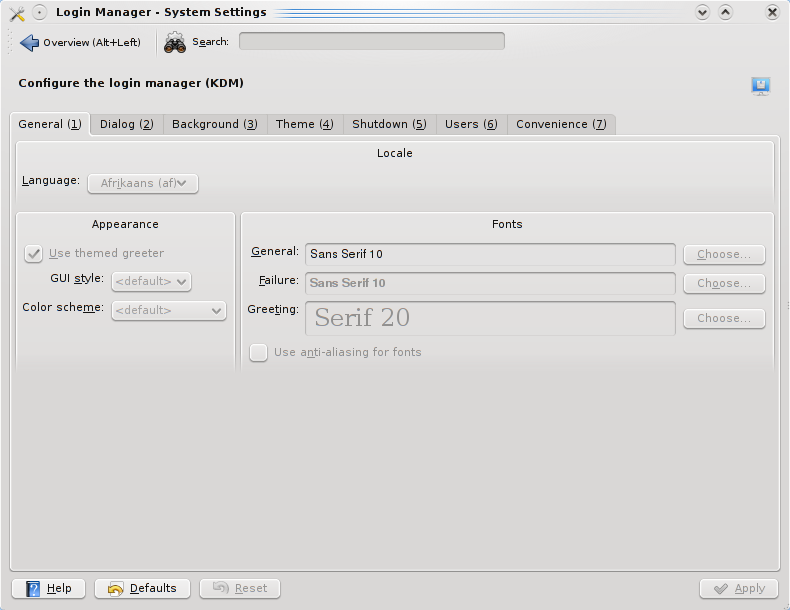This screenshot has height=610, width=790.
Task: Expand the GUI style combo box
Action: [151, 282]
